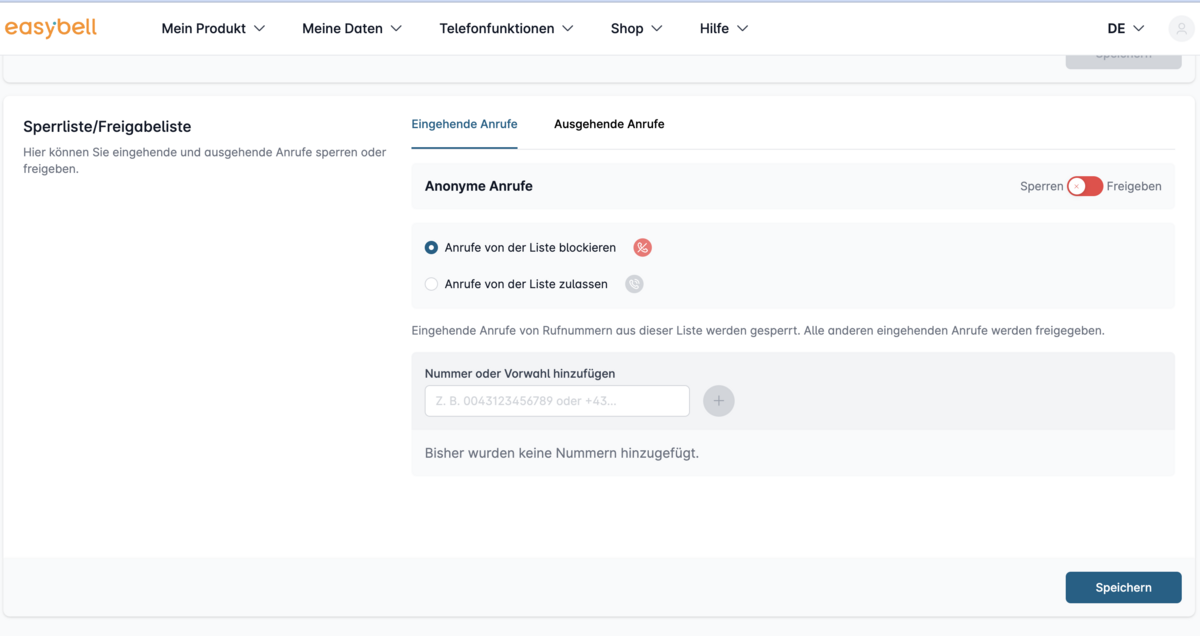Screen dimensions: 1200x636
Task: Switch to the Ausgehende Anrufe tab
Action: (609, 124)
